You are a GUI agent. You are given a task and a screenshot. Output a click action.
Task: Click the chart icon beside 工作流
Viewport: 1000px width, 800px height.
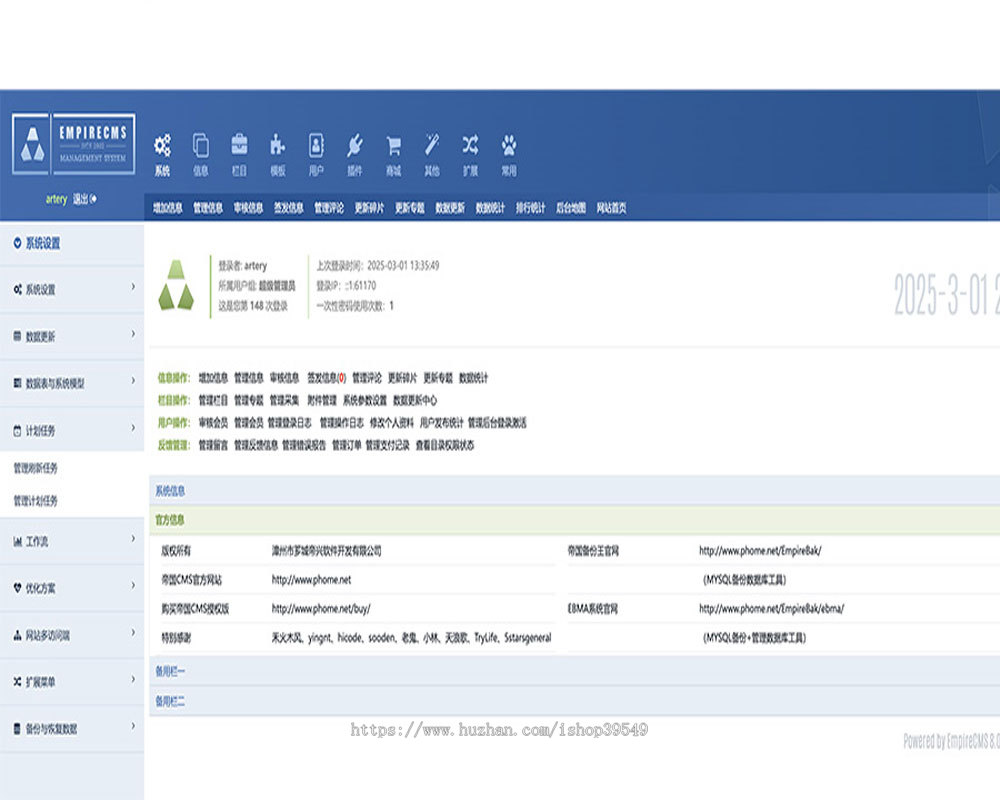17,542
